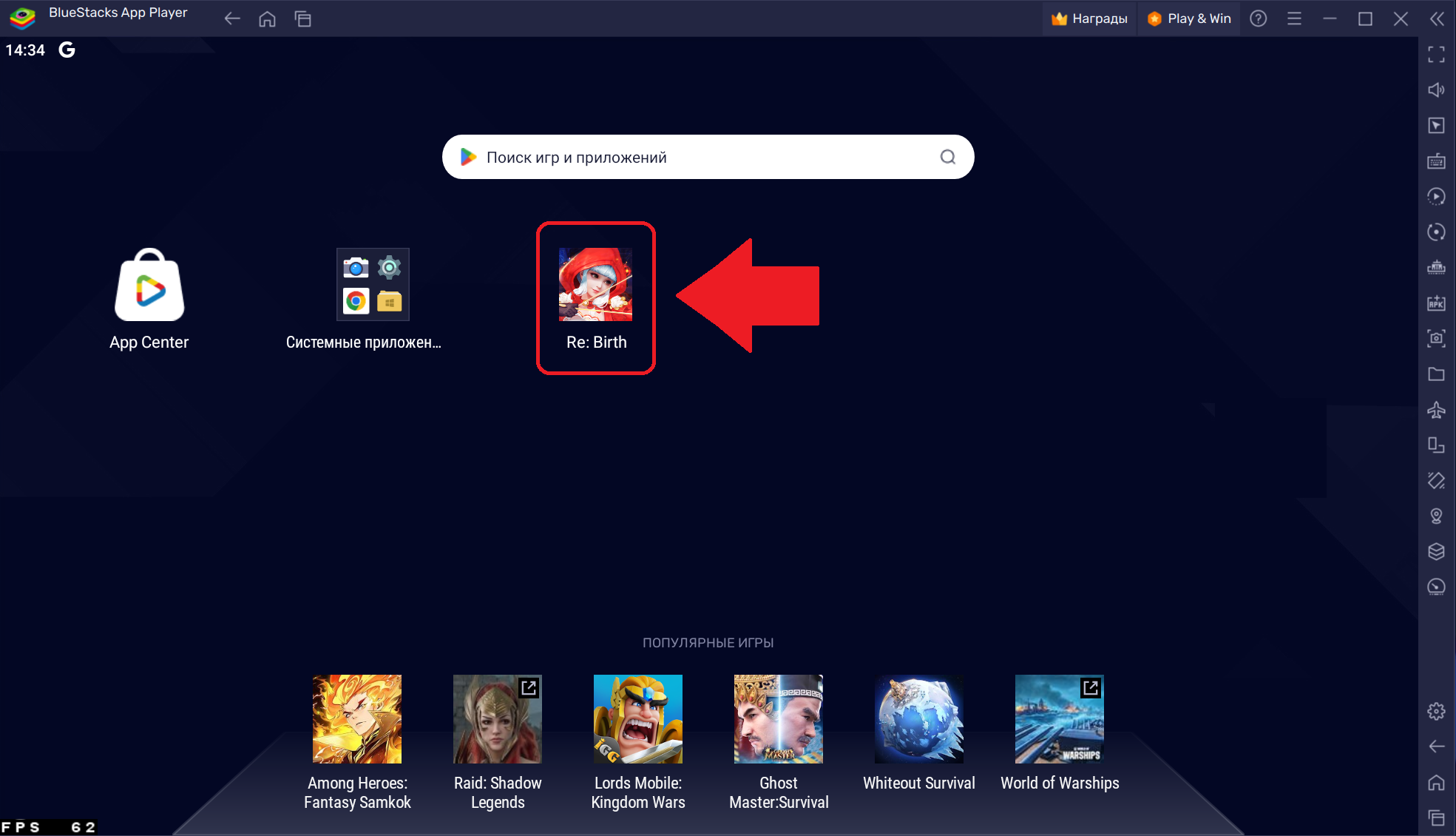Click the BlueStacks back navigation arrow

232,17
